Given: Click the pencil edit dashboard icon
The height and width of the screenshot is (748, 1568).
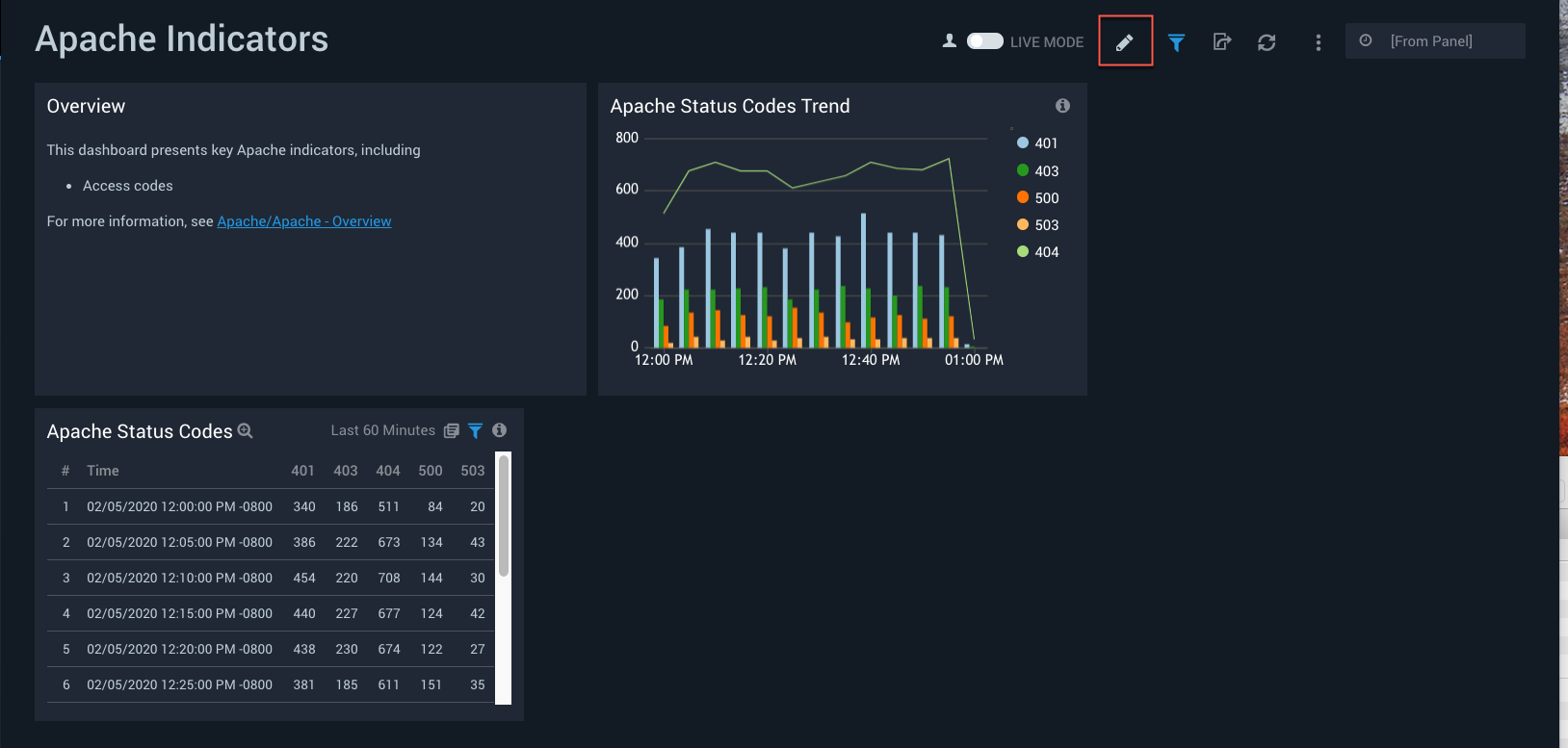Looking at the screenshot, I should pyautogui.click(x=1124, y=42).
